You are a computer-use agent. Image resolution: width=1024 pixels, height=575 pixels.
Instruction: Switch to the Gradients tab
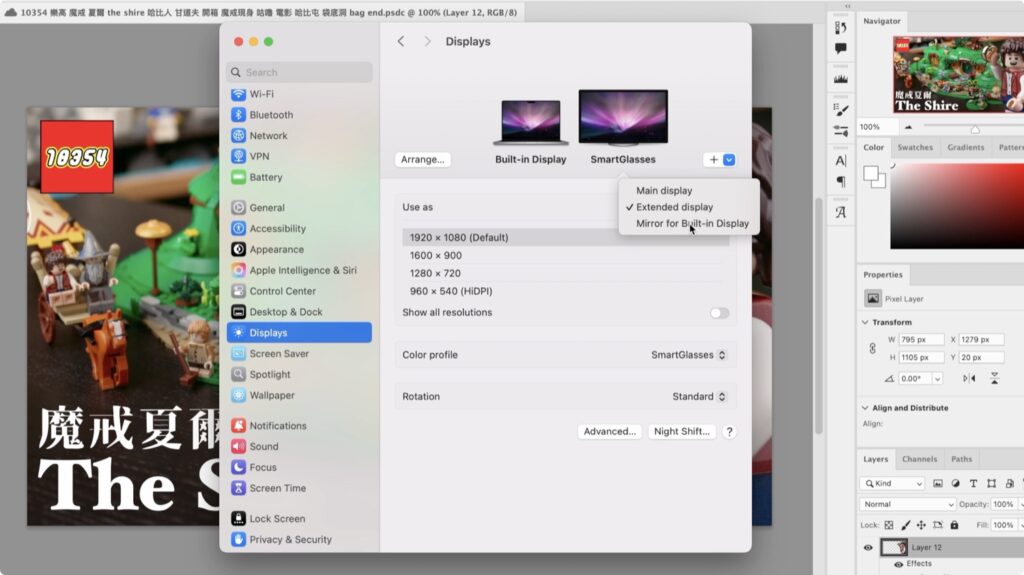(965, 148)
